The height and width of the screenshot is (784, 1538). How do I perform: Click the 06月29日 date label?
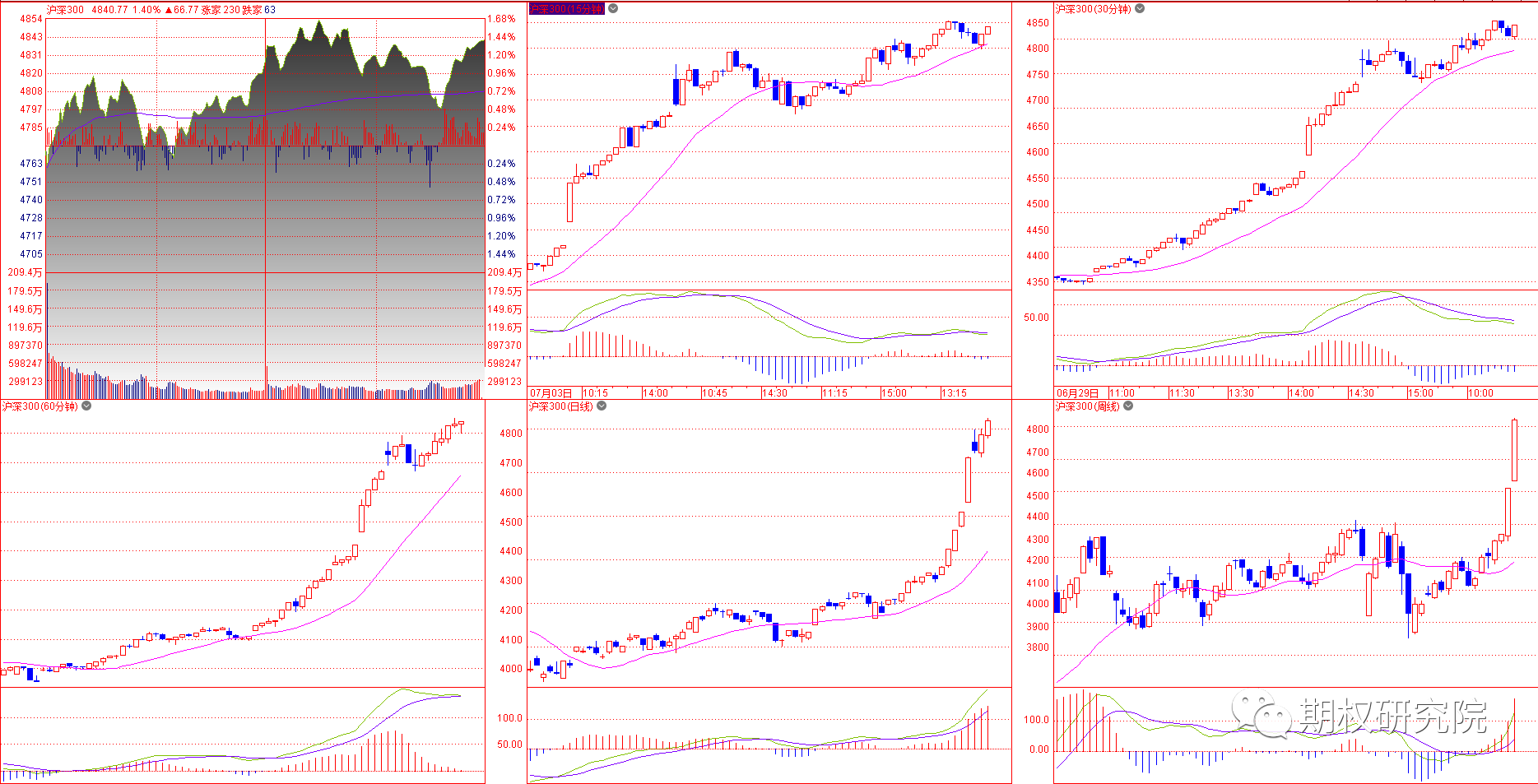[1077, 393]
